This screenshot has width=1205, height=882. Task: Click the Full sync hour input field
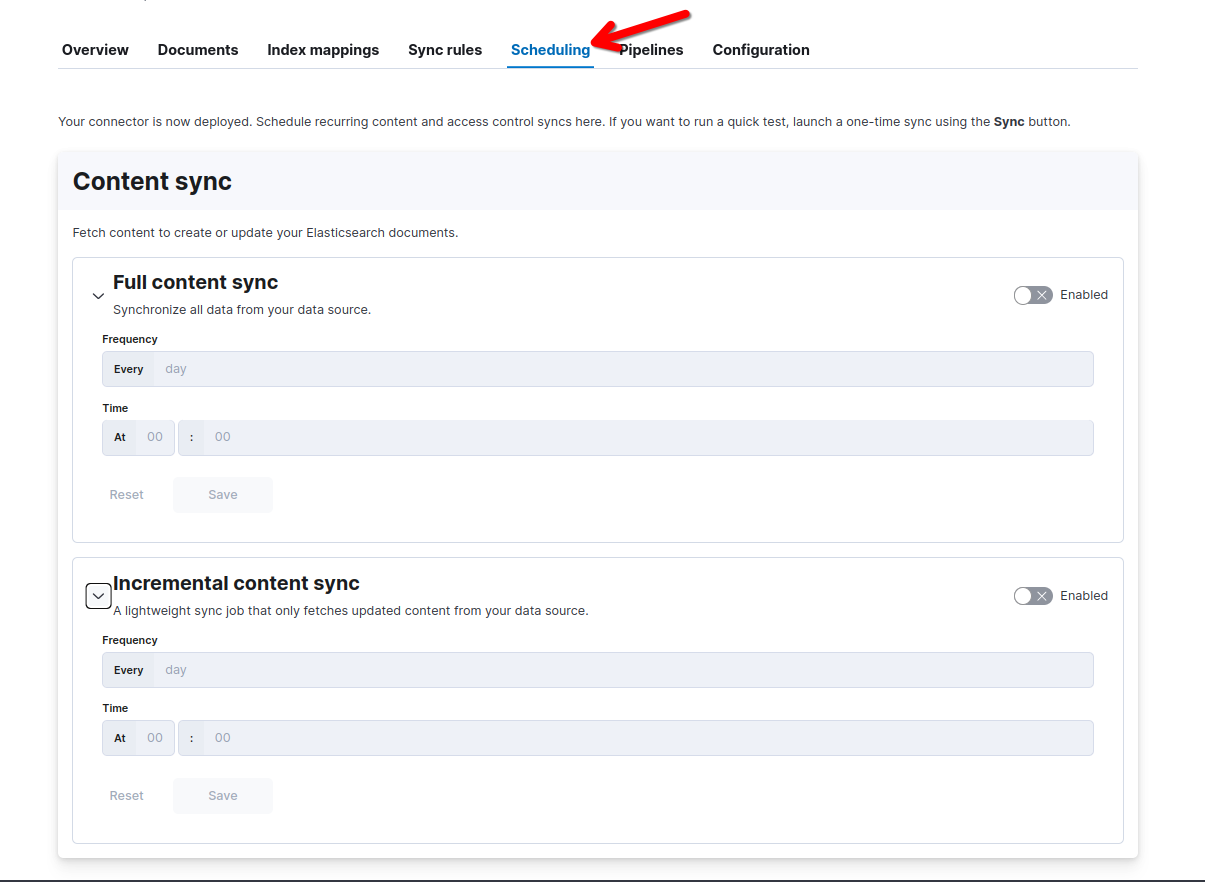pos(155,437)
